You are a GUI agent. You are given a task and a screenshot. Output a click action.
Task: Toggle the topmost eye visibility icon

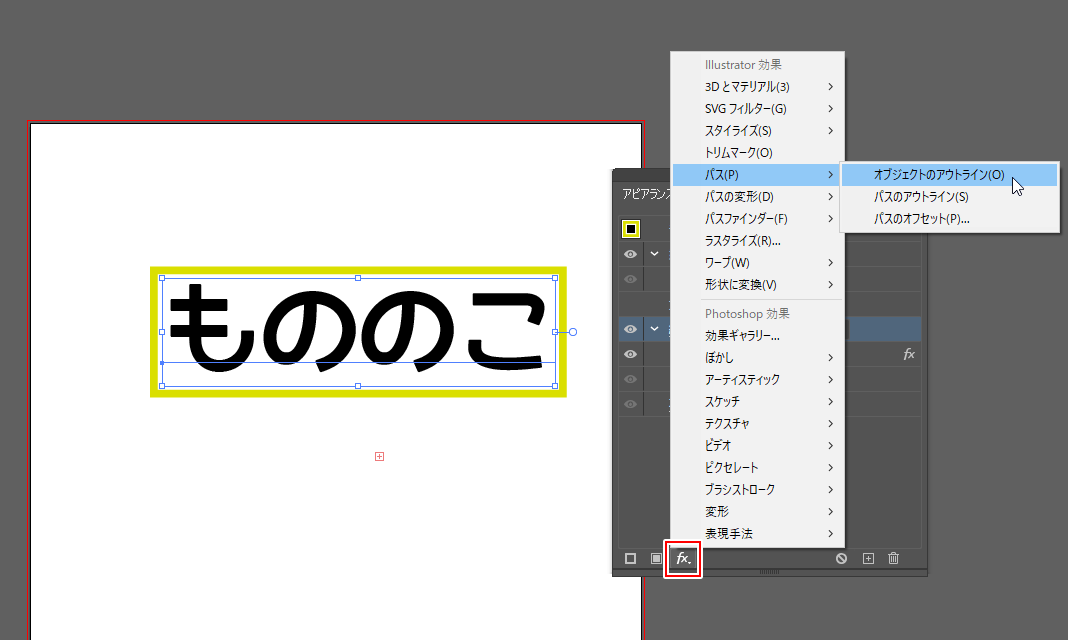pyautogui.click(x=631, y=255)
